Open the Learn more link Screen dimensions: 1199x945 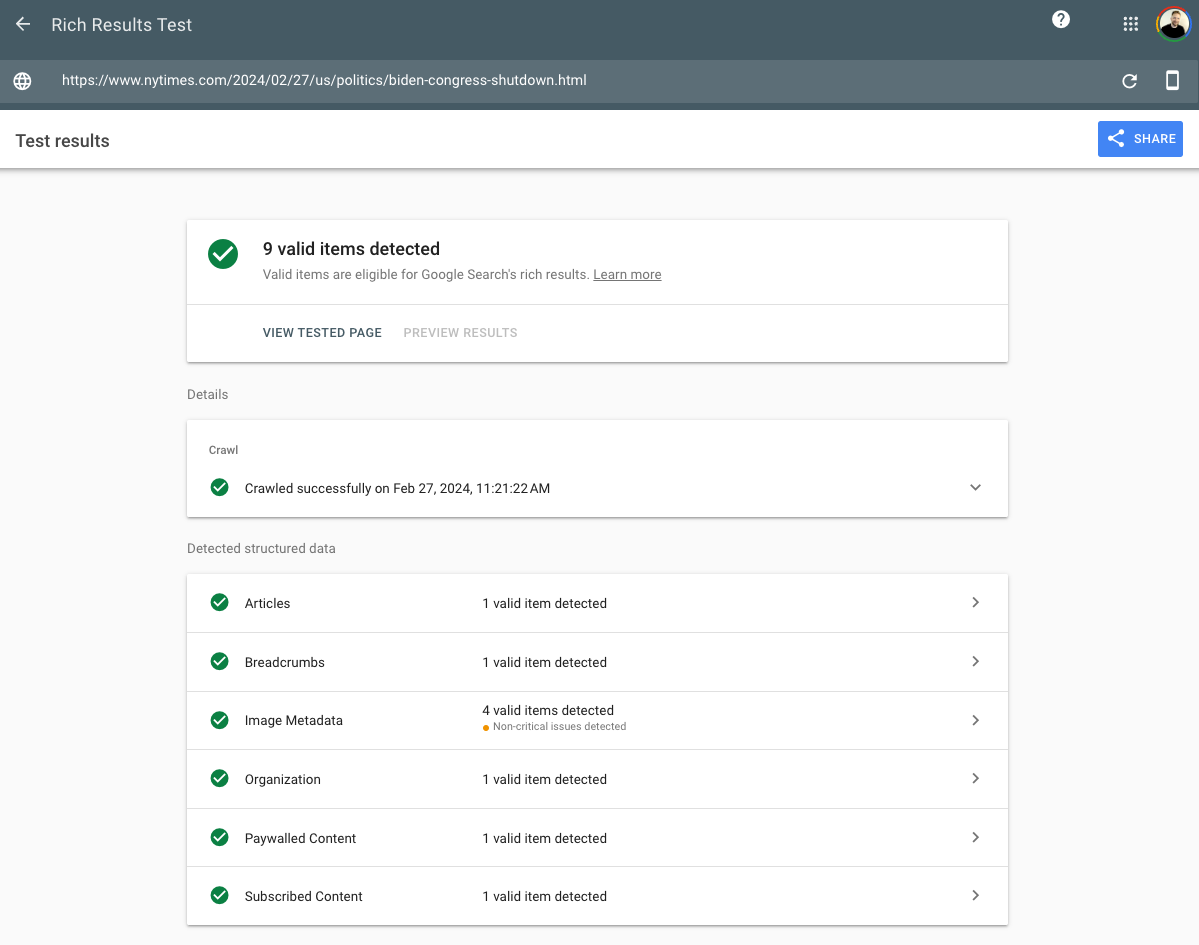(627, 274)
